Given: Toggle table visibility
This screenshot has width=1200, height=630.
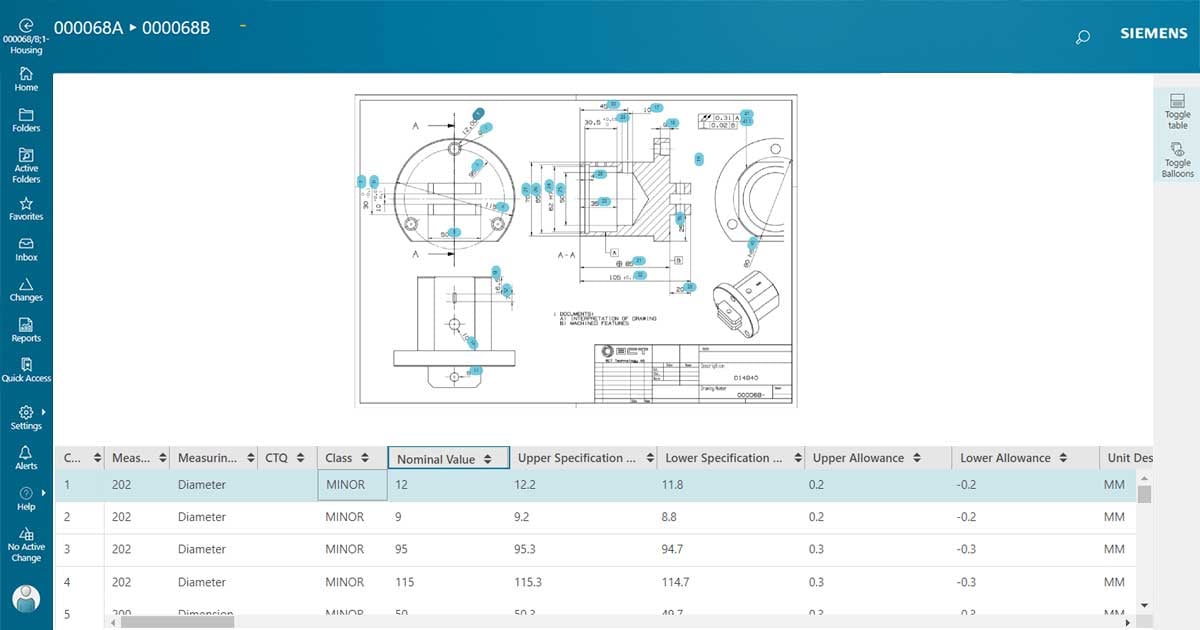Looking at the screenshot, I should click(1177, 110).
